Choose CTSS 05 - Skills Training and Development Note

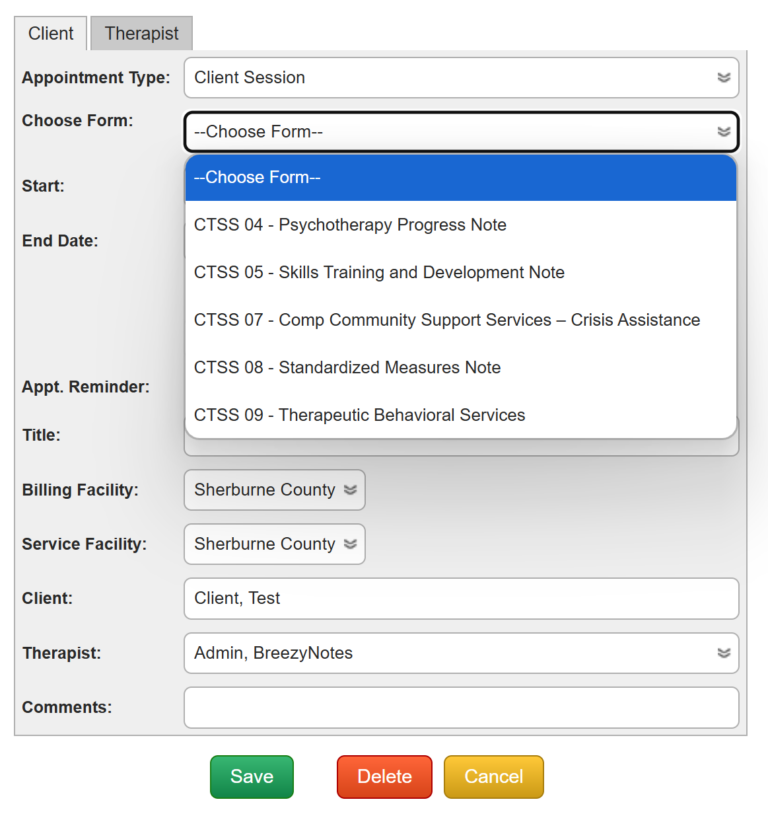[461, 273]
